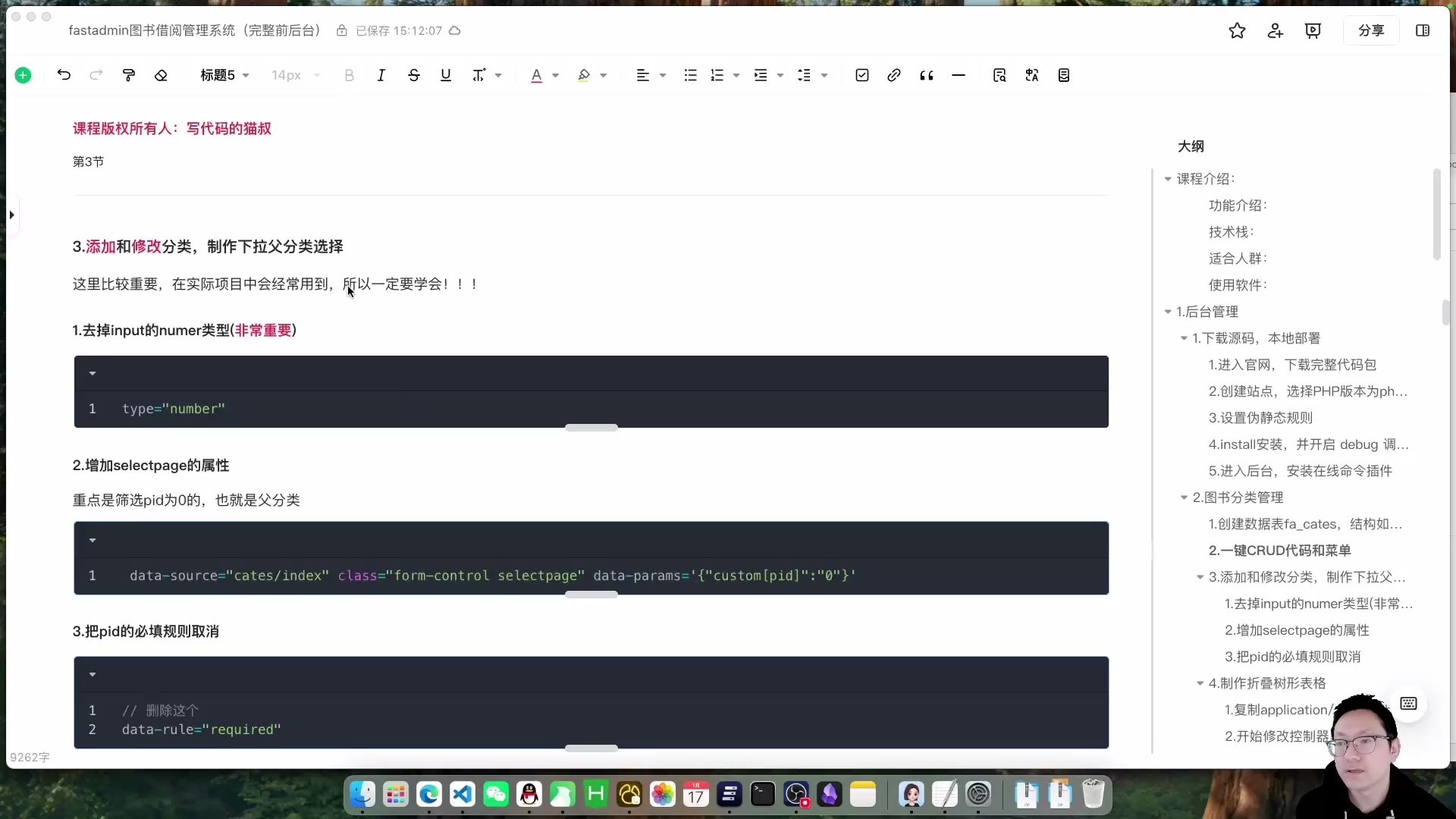The height and width of the screenshot is (819, 1456).
Task: Go to 3.设置伪静态规则 outline entry
Action: (x=1260, y=418)
